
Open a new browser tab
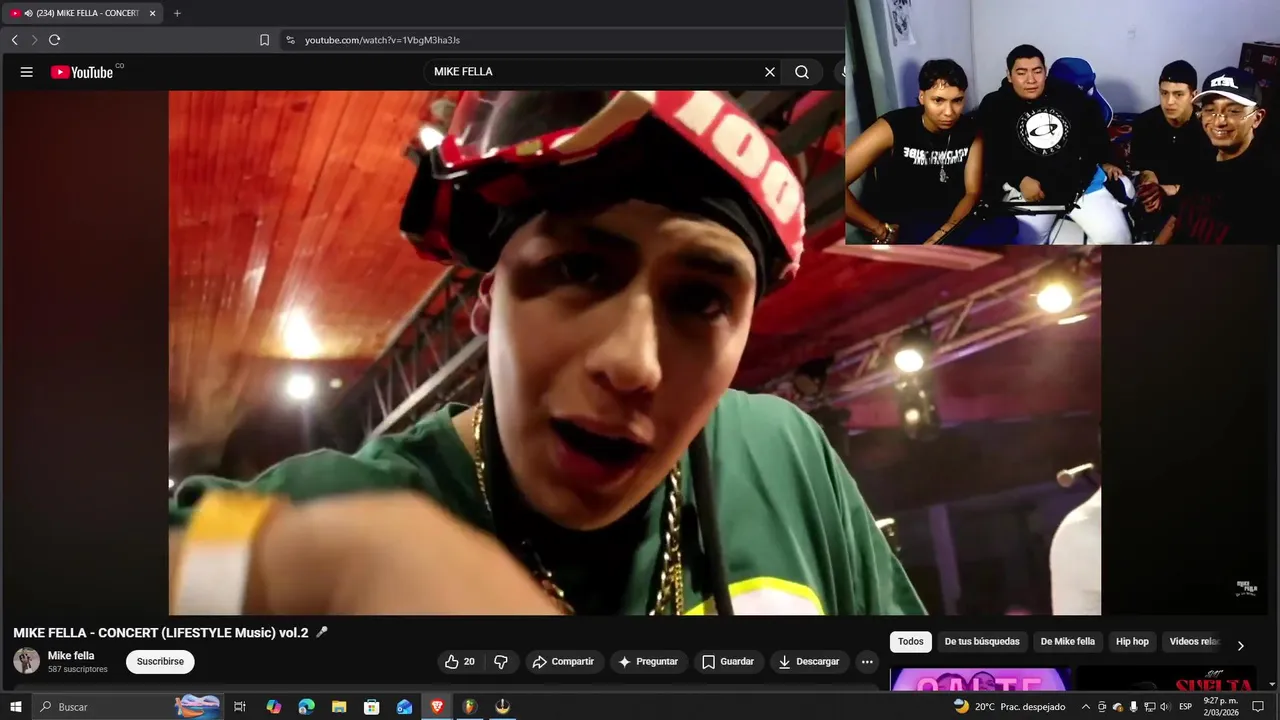177,13
